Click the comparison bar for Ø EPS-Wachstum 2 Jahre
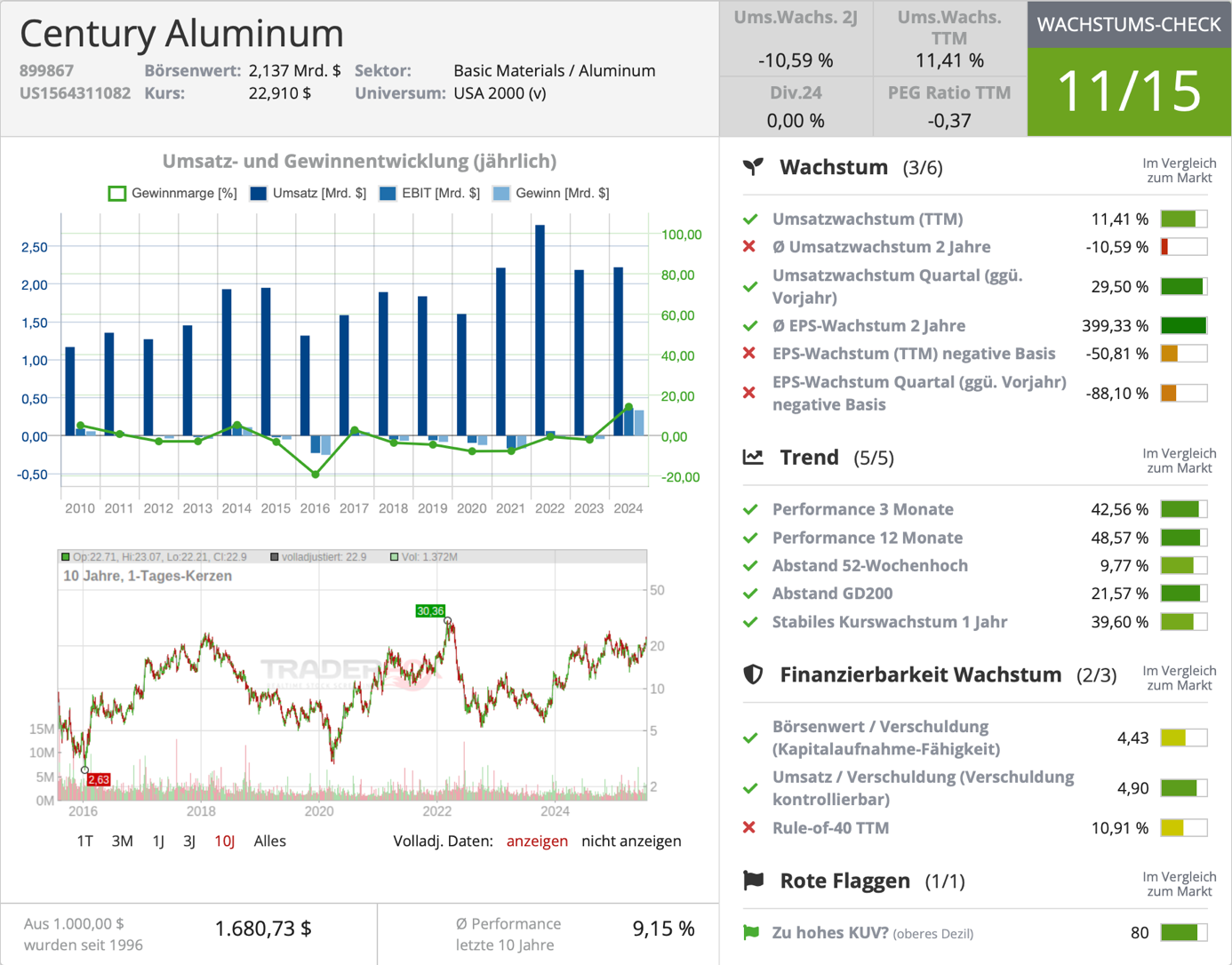 point(1184,325)
